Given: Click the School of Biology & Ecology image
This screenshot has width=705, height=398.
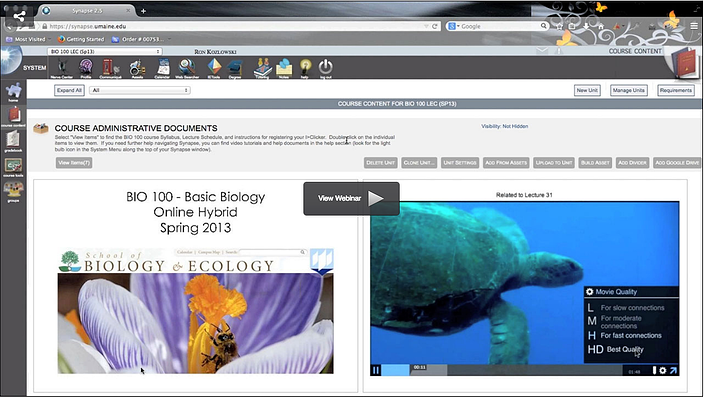Looking at the screenshot, I should point(196,311).
